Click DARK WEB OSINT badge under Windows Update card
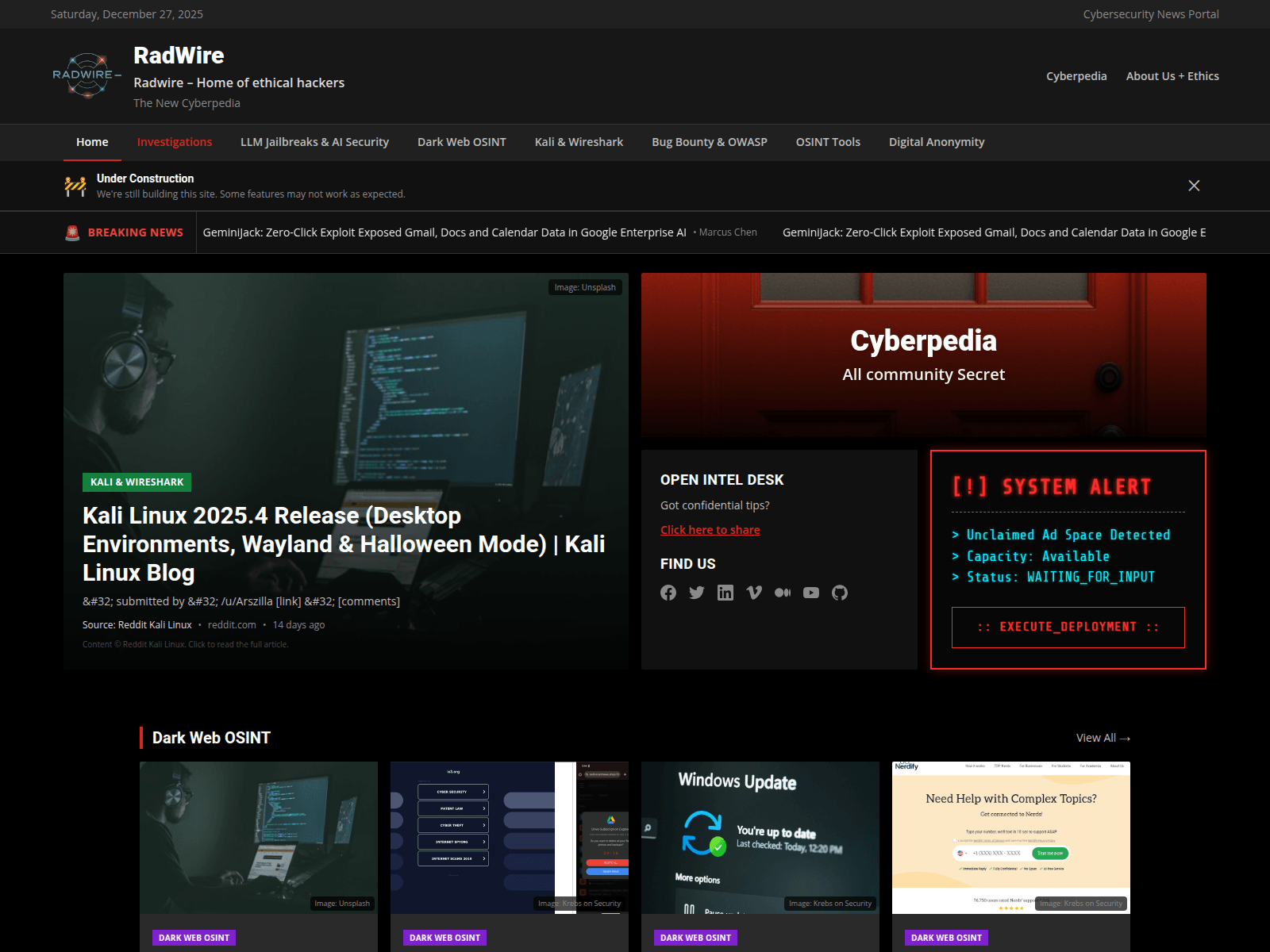Image resolution: width=1270 pixels, height=952 pixels. coord(695,938)
